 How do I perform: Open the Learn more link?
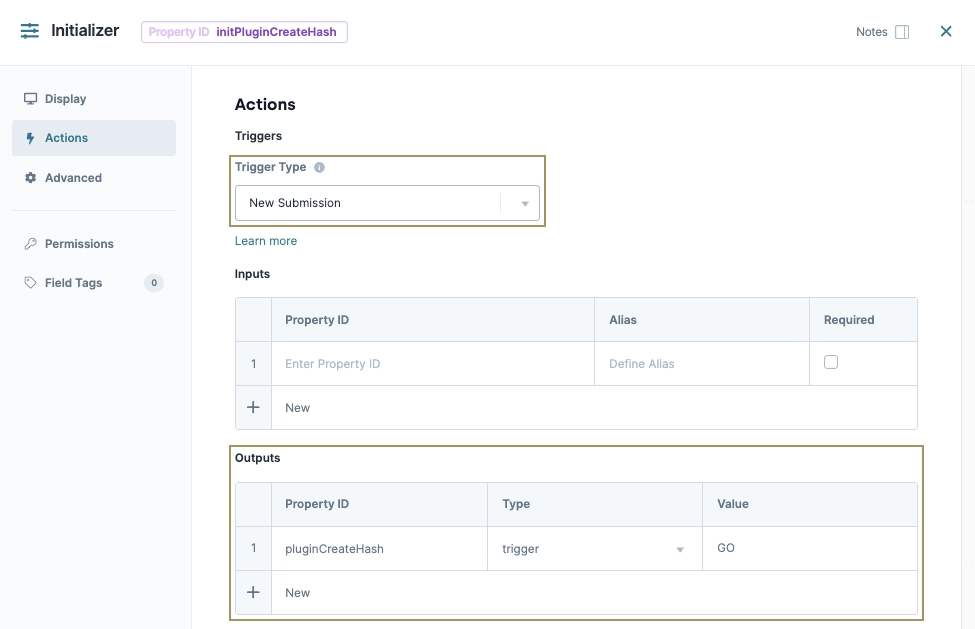265,240
